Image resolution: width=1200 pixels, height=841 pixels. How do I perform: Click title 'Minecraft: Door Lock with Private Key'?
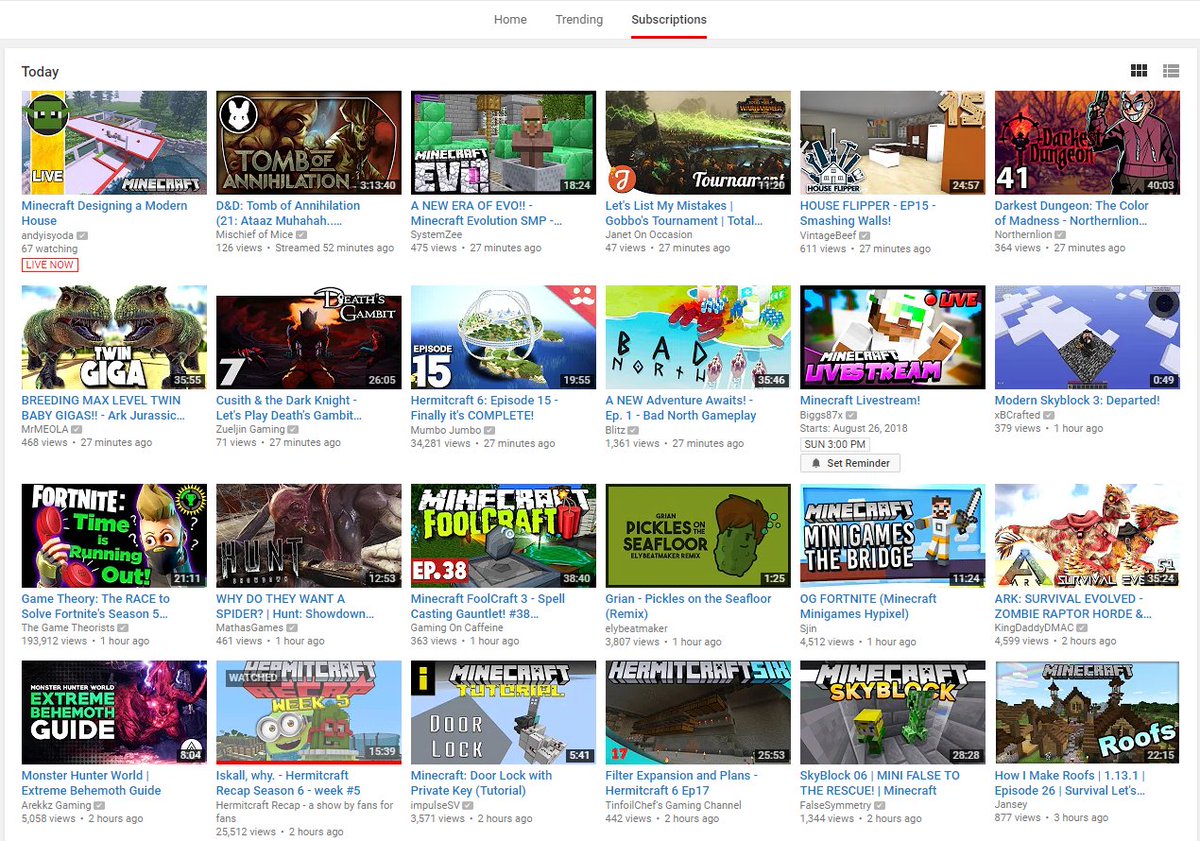pyautogui.click(x=481, y=783)
